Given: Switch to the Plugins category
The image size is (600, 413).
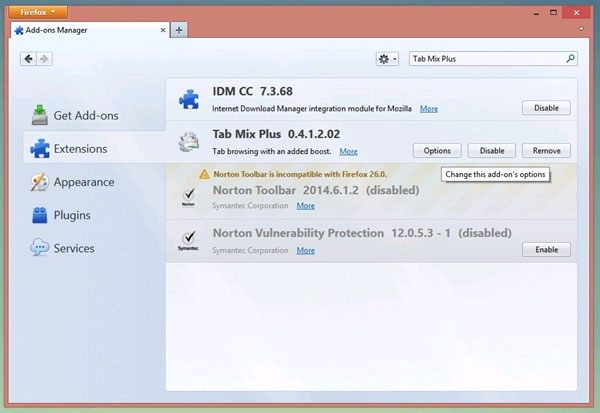Looking at the screenshot, I should click(x=94, y=215).
